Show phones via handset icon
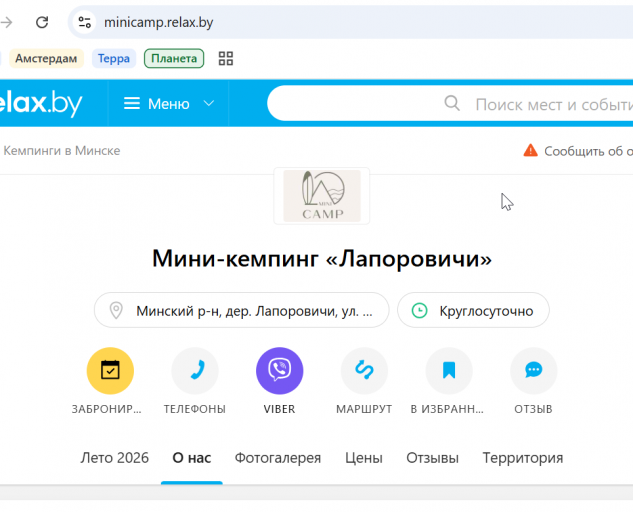633x512 pixels. (195, 371)
